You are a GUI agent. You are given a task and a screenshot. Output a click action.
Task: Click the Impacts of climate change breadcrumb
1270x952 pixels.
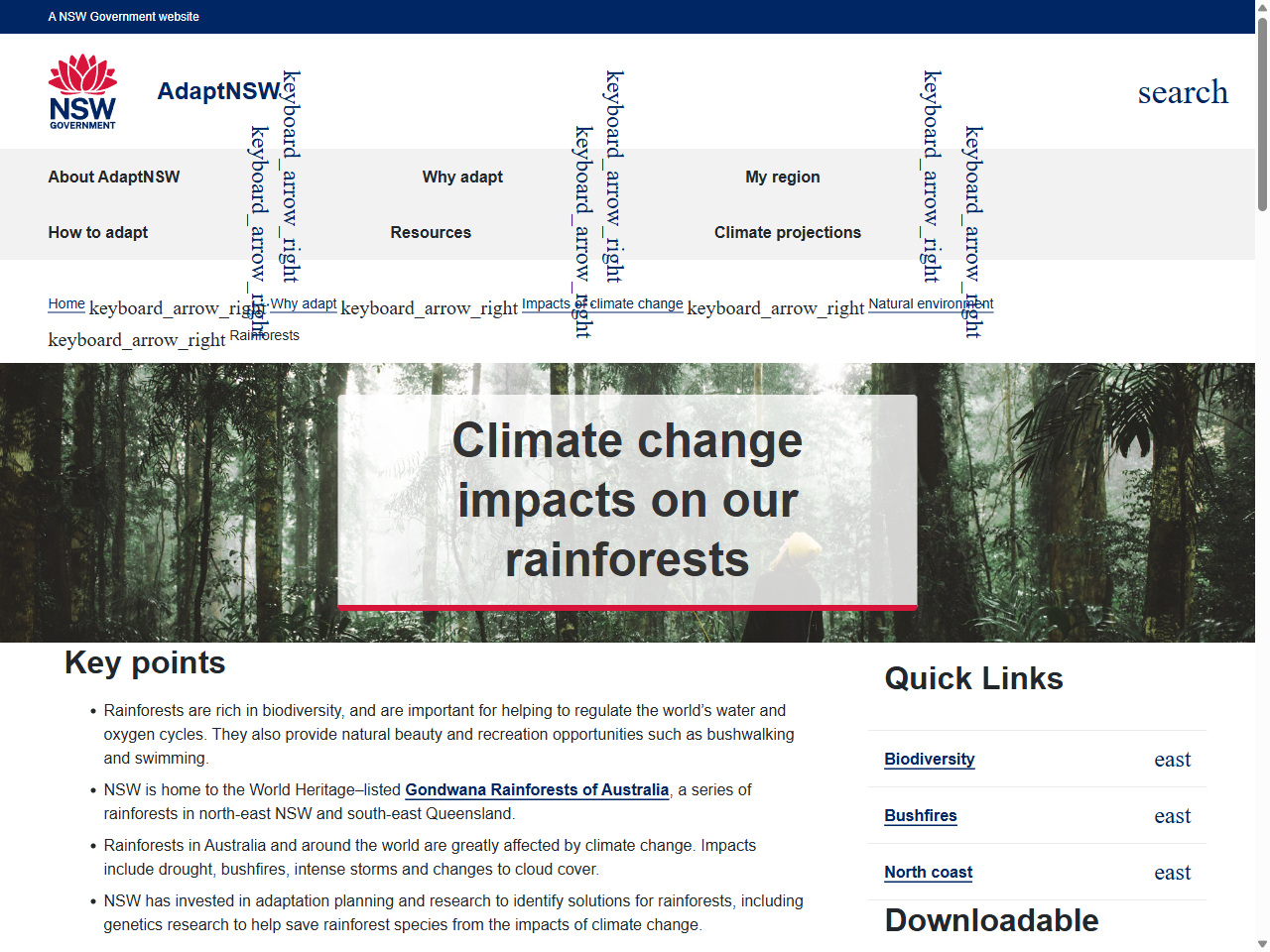point(601,303)
